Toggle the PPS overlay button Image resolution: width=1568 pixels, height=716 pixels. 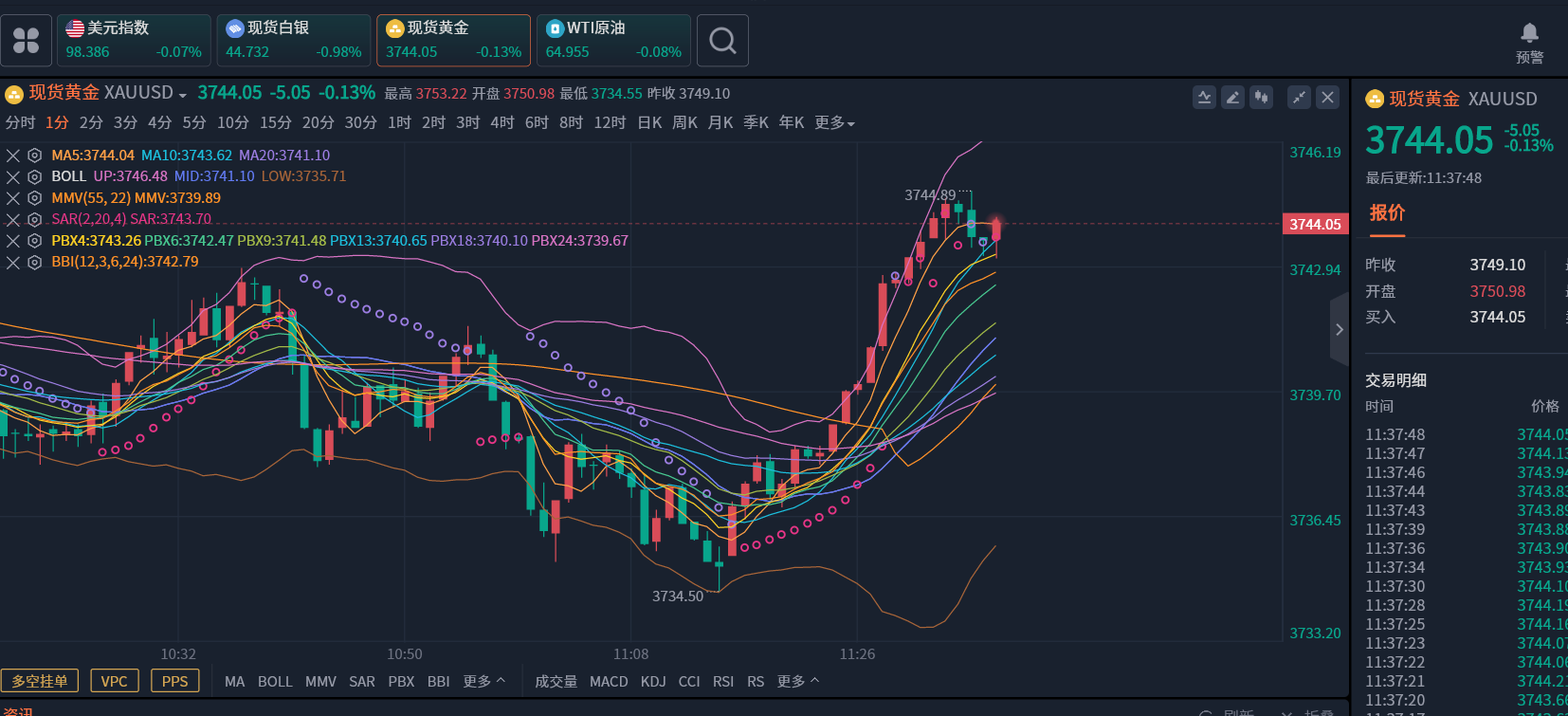(175, 681)
